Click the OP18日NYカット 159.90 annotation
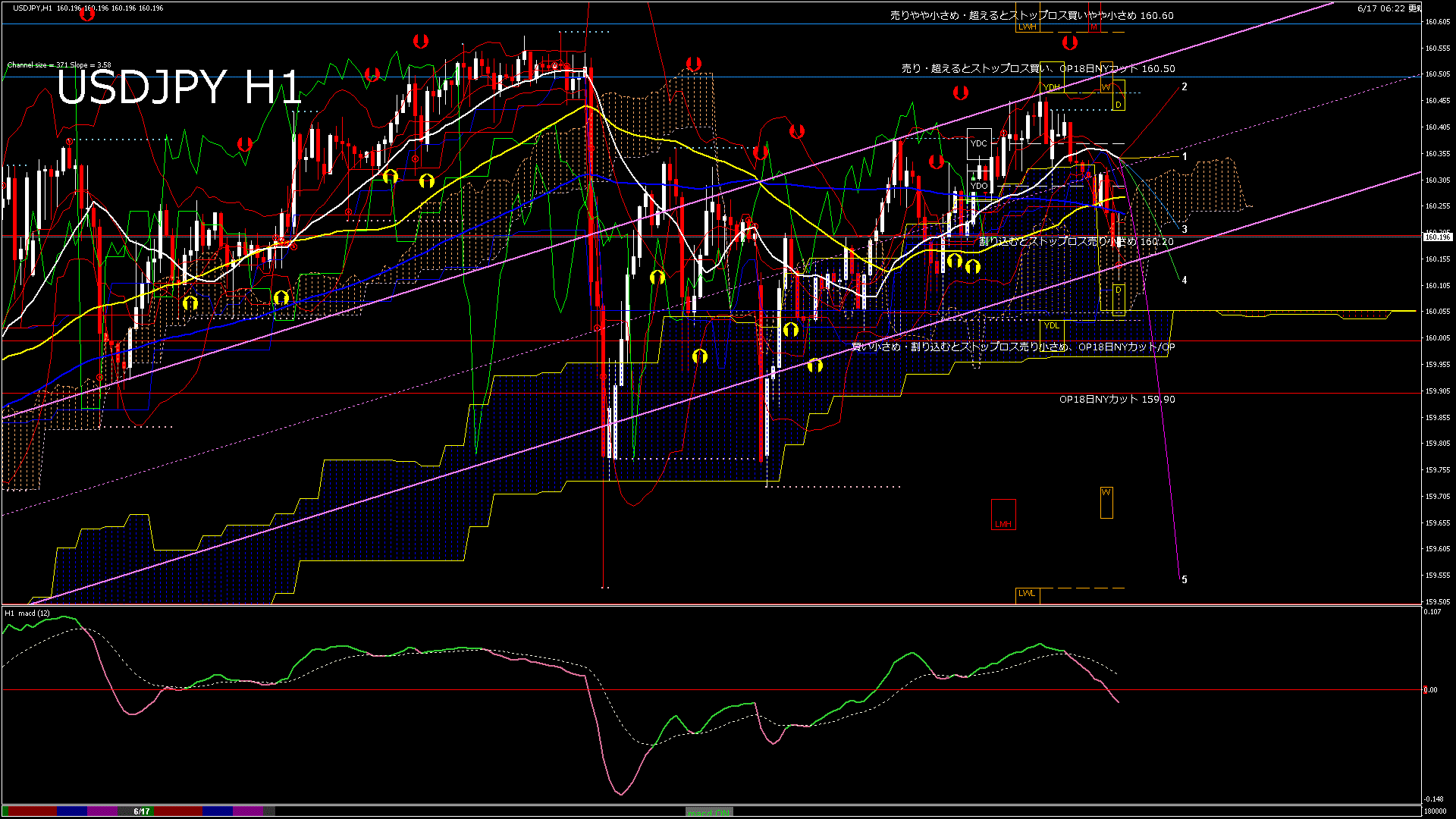This screenshot has width=1456, height=819. (x=1117, y=400)
